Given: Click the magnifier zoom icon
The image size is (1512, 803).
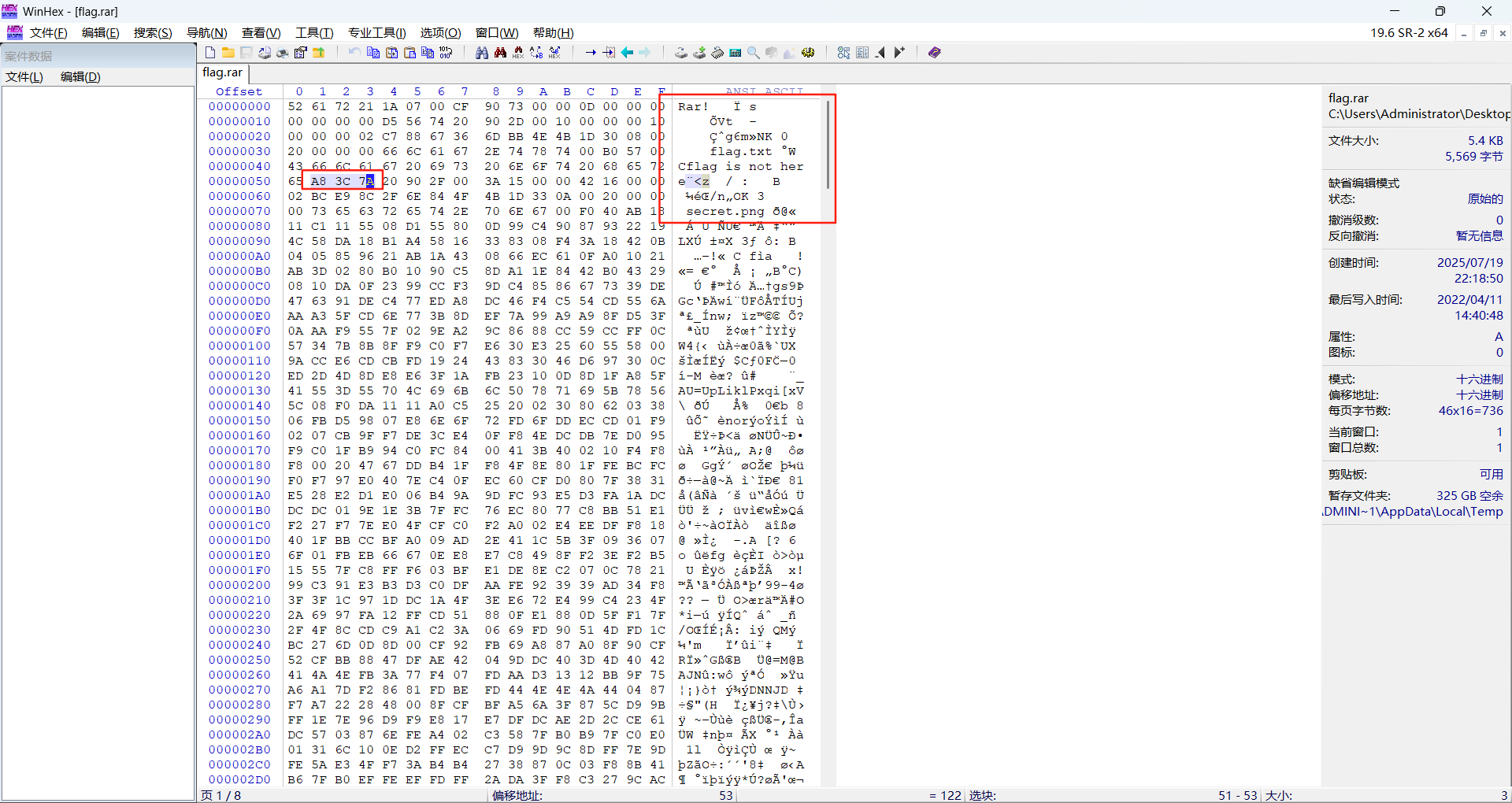Looking at the screenshot, I should [x=753, y=52].
